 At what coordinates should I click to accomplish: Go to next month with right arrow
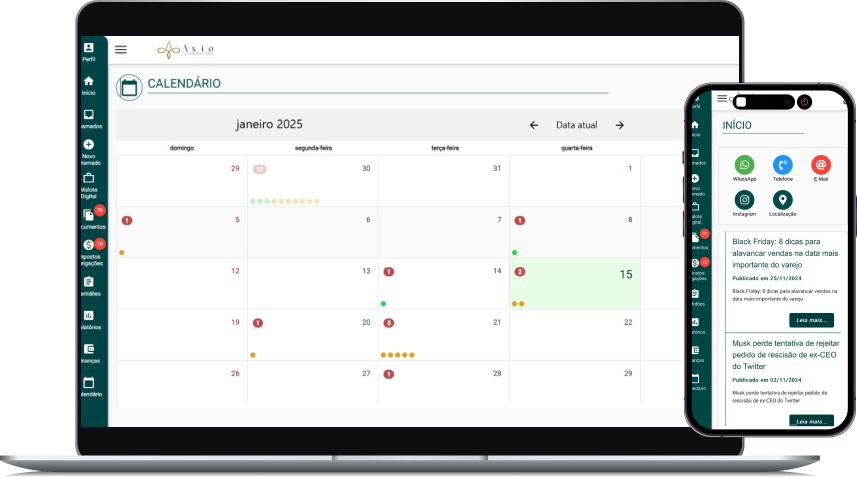pyautogui.click(x=619, y=125)
